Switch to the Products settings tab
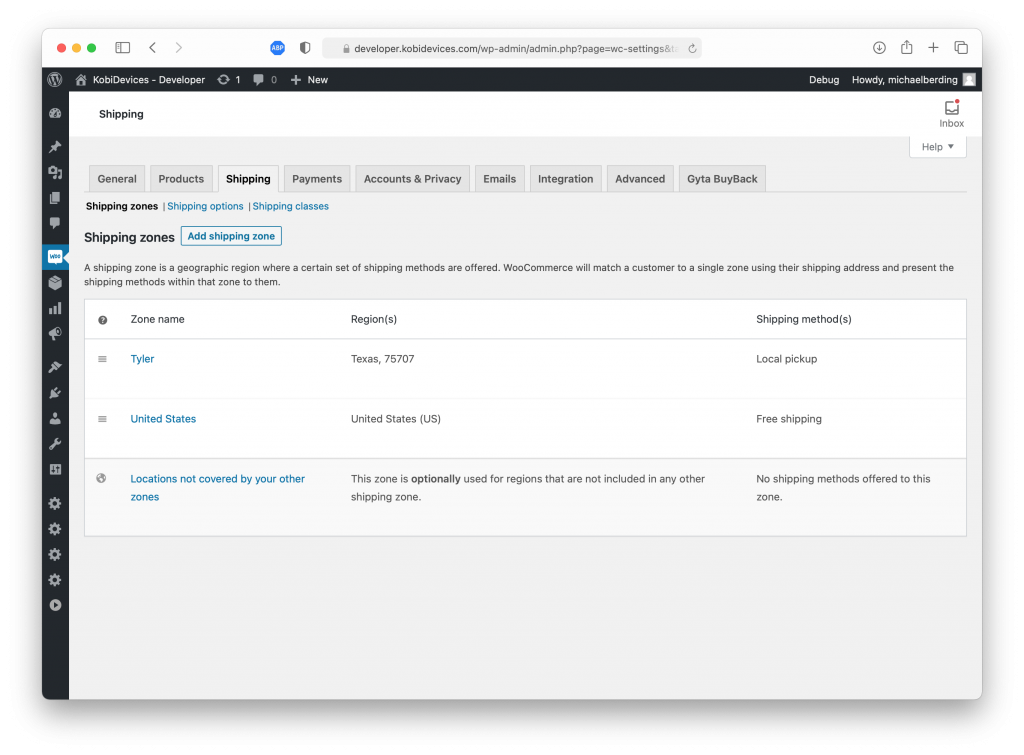1024x755 pixels. [181, 179]
